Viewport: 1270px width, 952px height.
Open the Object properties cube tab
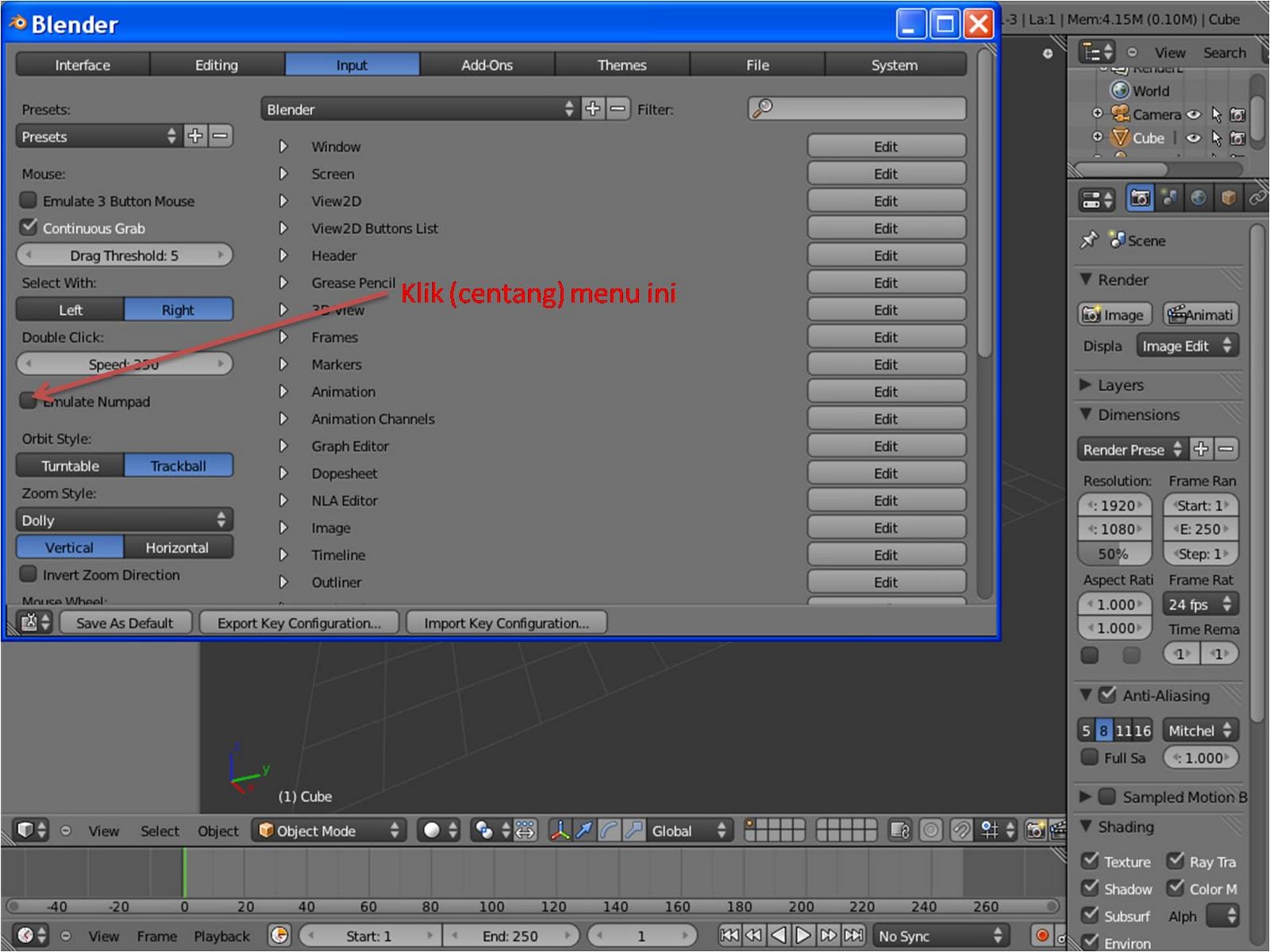click(x=1228, y=198)
